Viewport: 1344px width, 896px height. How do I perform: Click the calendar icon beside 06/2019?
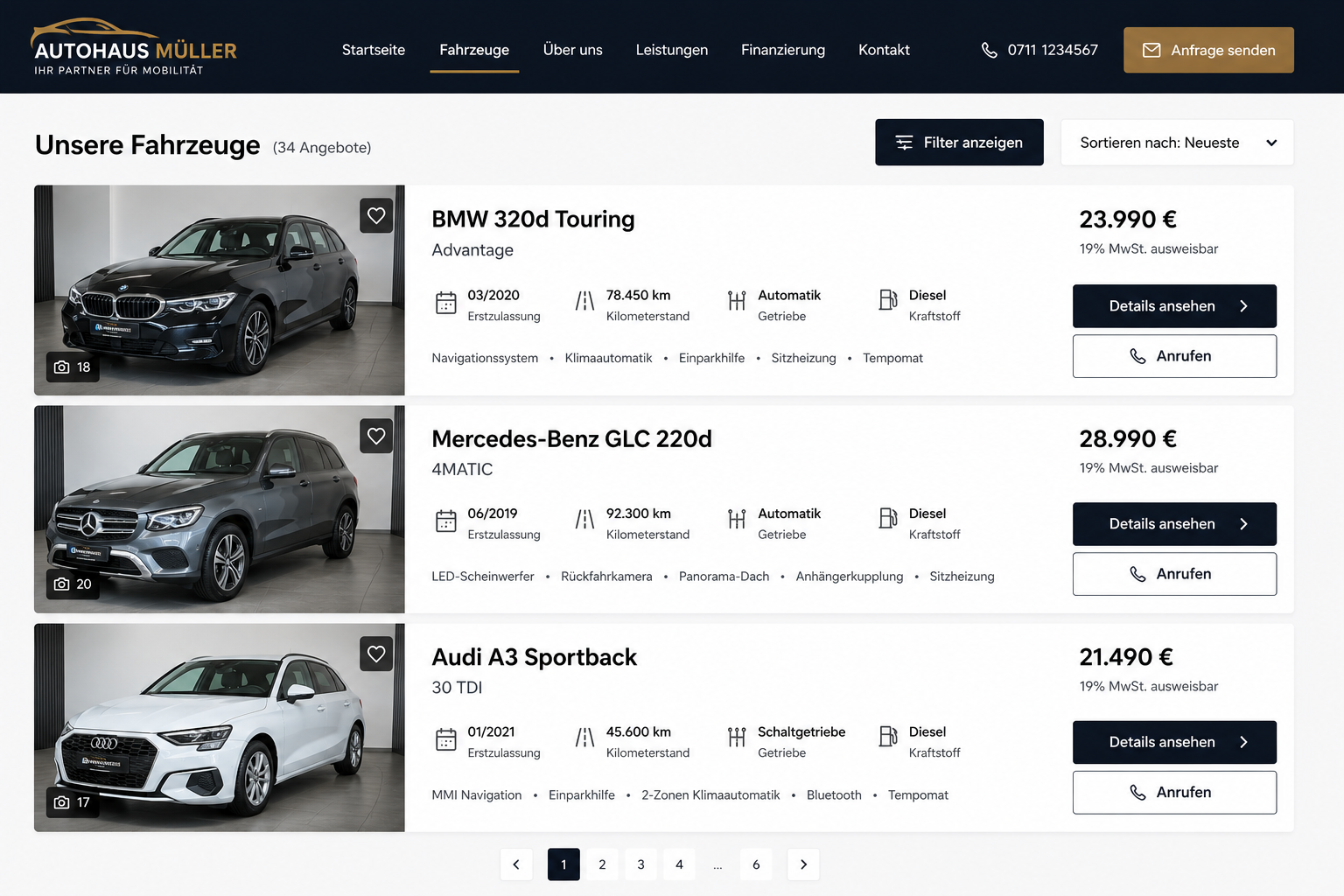pyautogui.click(x=446, y=521)
